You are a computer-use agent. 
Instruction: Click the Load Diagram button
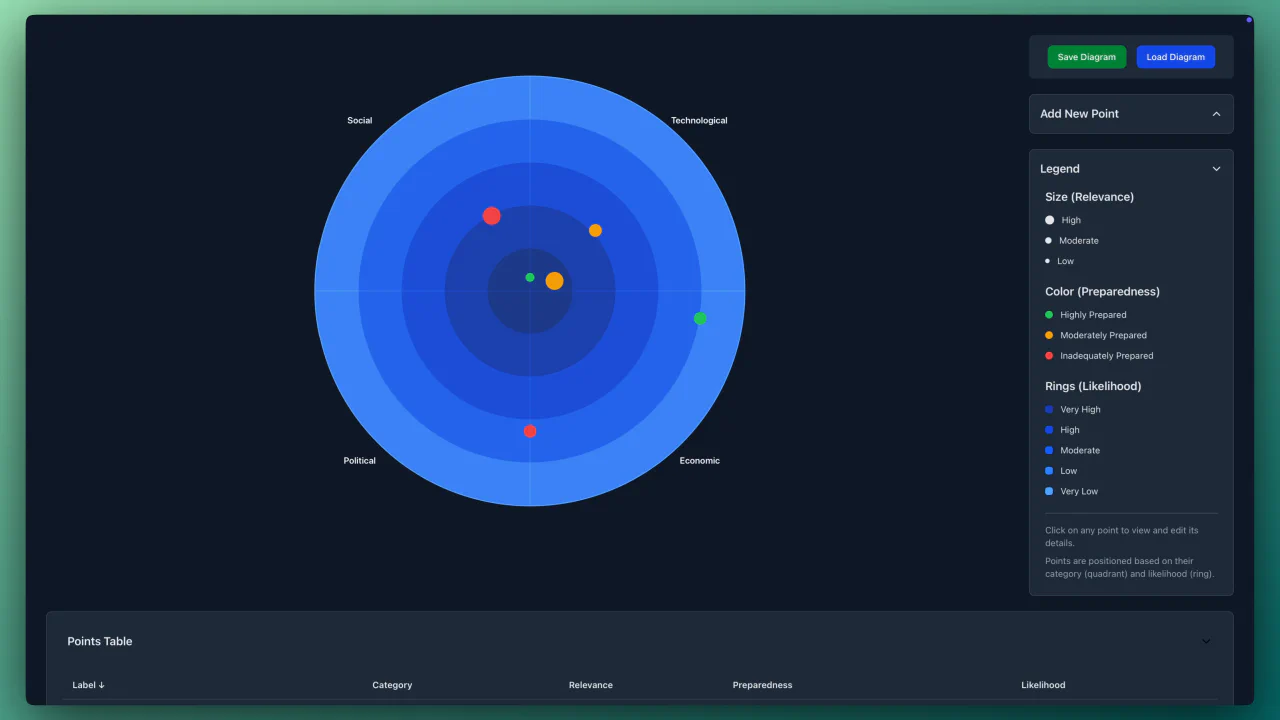[1175, 57]
